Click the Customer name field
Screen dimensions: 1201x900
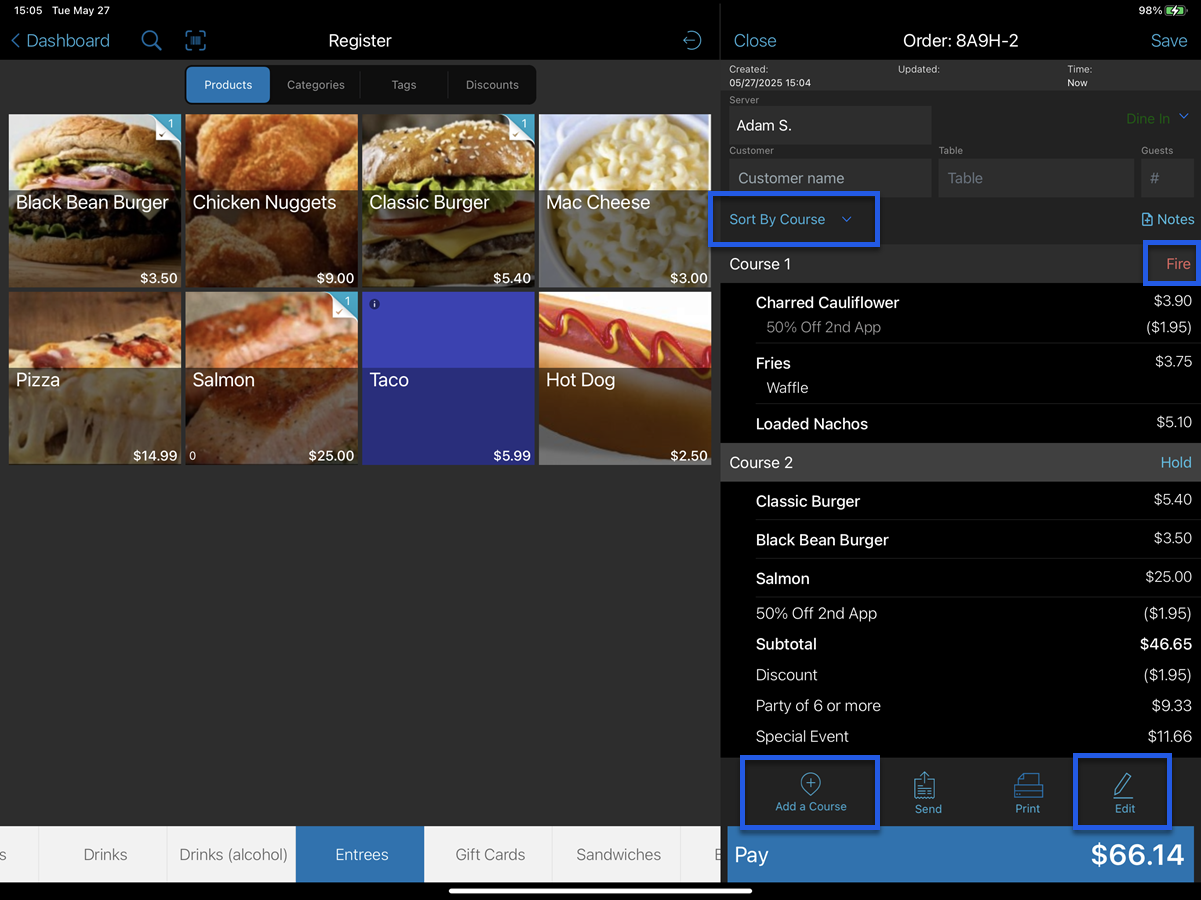pyautogui.click(x=830, y=178)
